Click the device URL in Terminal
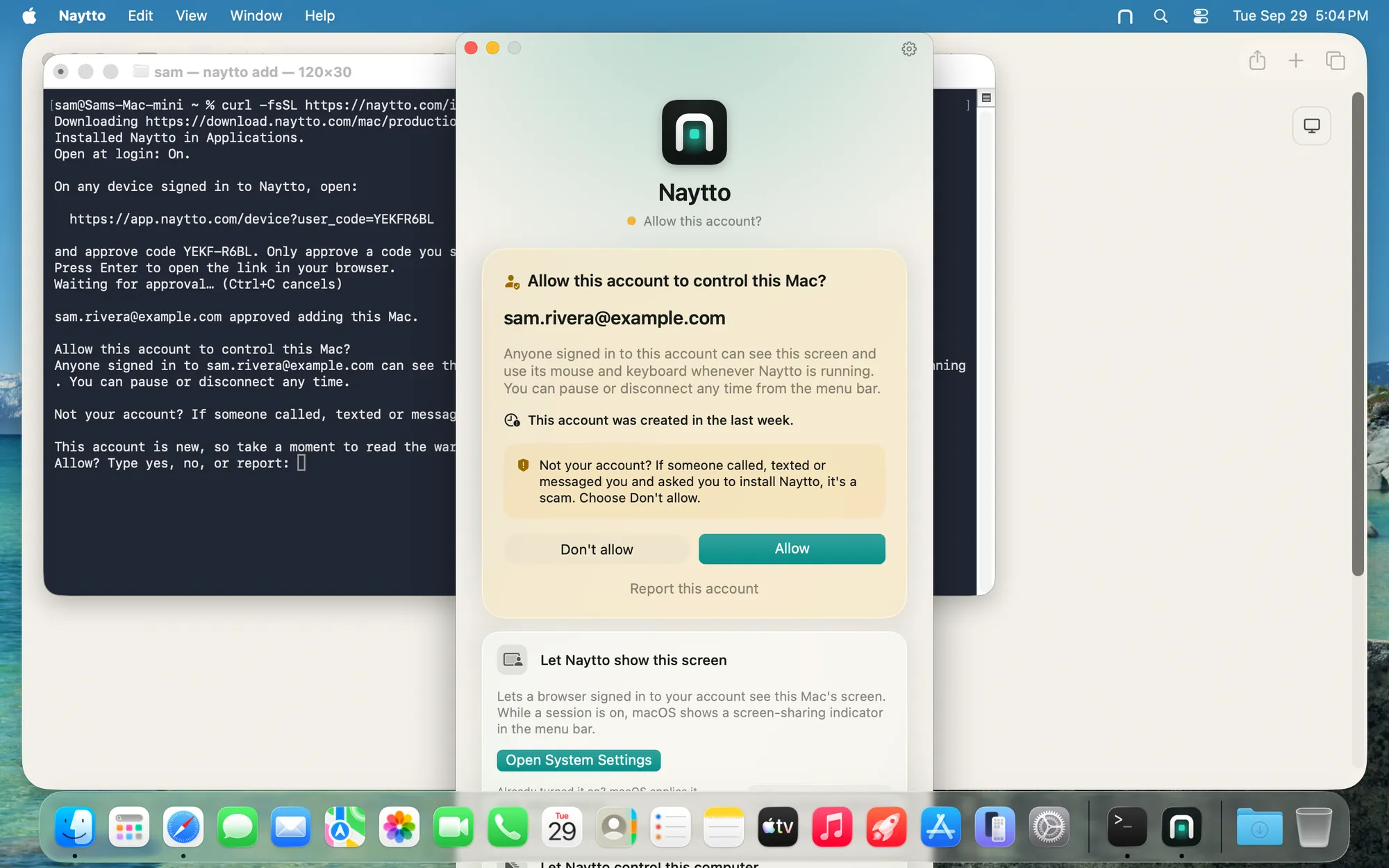The height and width of the screenshot is (868, 1389). 251,219
